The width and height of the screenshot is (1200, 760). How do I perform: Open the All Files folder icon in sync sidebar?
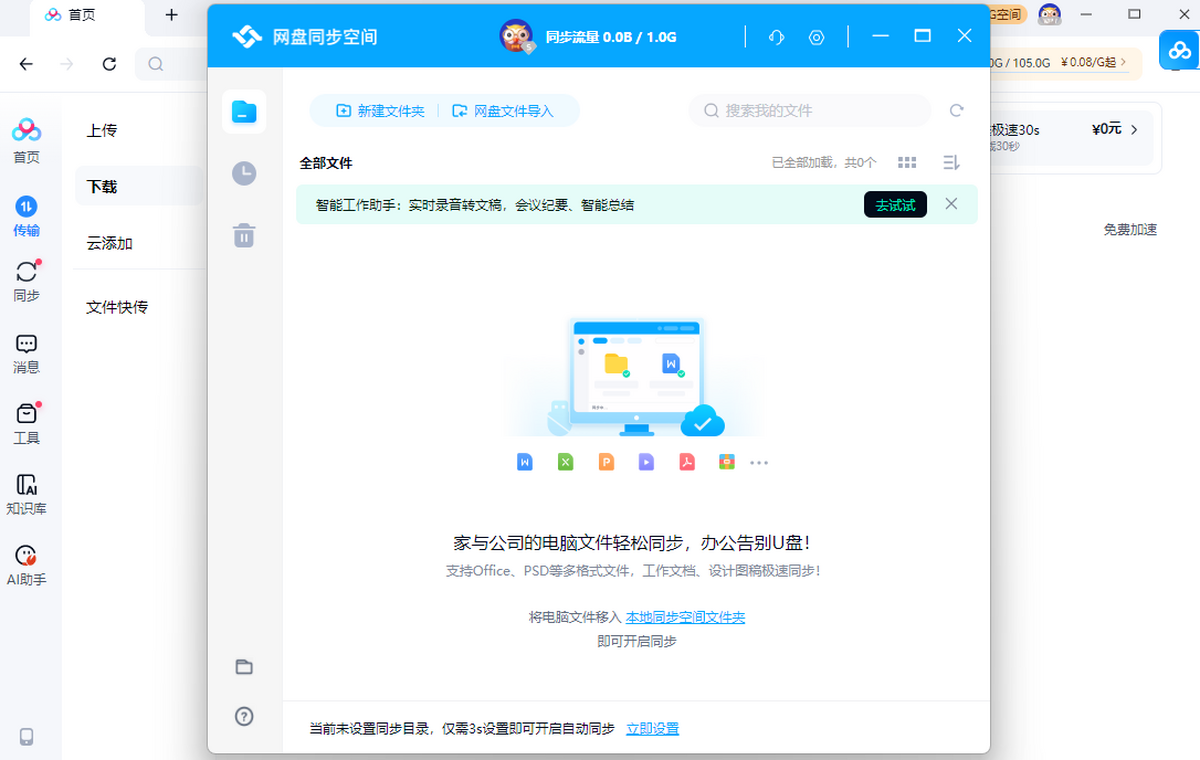click(x=244, y=111)
